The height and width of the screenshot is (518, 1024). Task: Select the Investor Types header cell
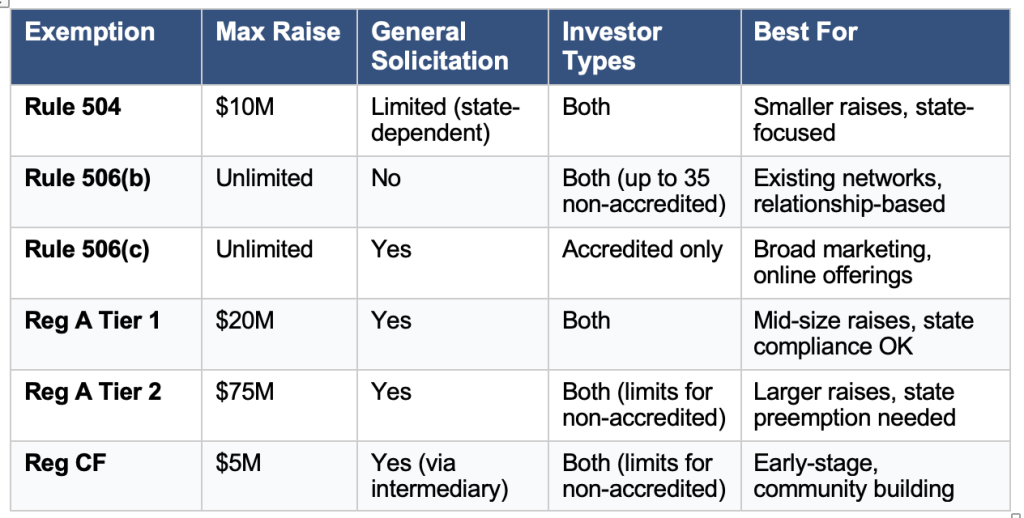pyautogui.click(x=612, y=46)
